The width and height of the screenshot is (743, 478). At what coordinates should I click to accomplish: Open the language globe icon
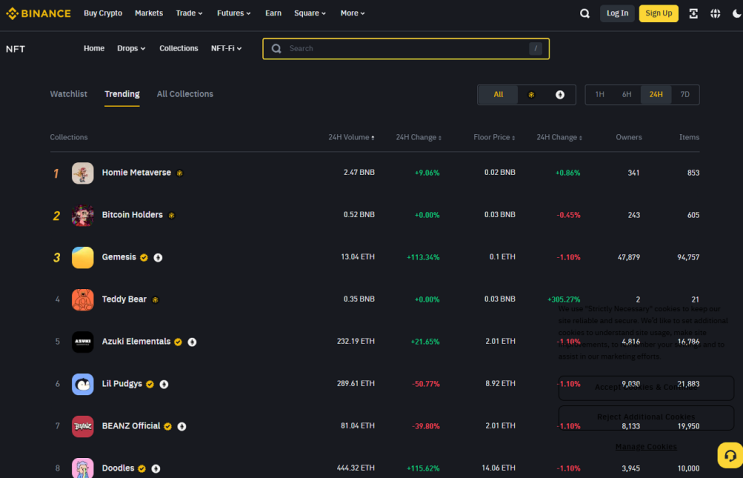[715, 14]
